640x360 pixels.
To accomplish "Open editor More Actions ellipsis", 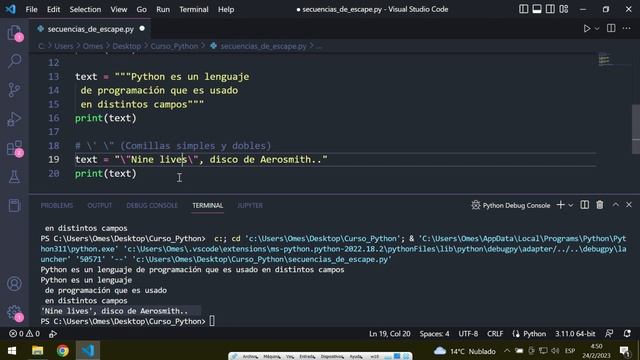I will pos(627,28).
